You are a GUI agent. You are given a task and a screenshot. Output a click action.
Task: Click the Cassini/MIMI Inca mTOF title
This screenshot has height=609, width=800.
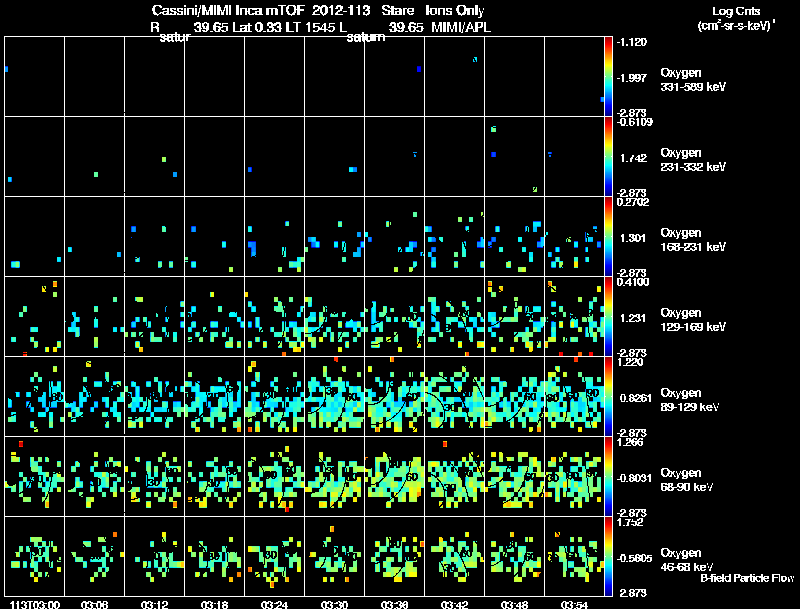pyautogui.click(x=228, y=10)
